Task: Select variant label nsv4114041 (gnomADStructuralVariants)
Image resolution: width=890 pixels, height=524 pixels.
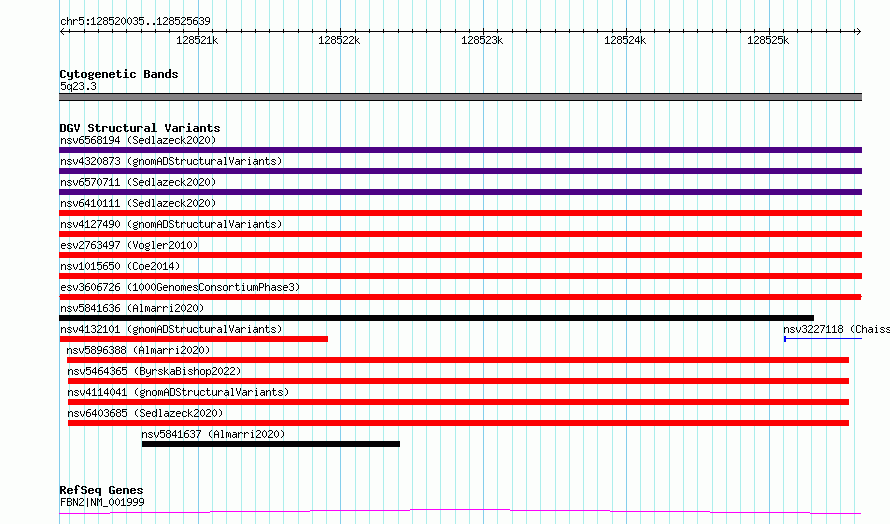Action: (178, 392)
